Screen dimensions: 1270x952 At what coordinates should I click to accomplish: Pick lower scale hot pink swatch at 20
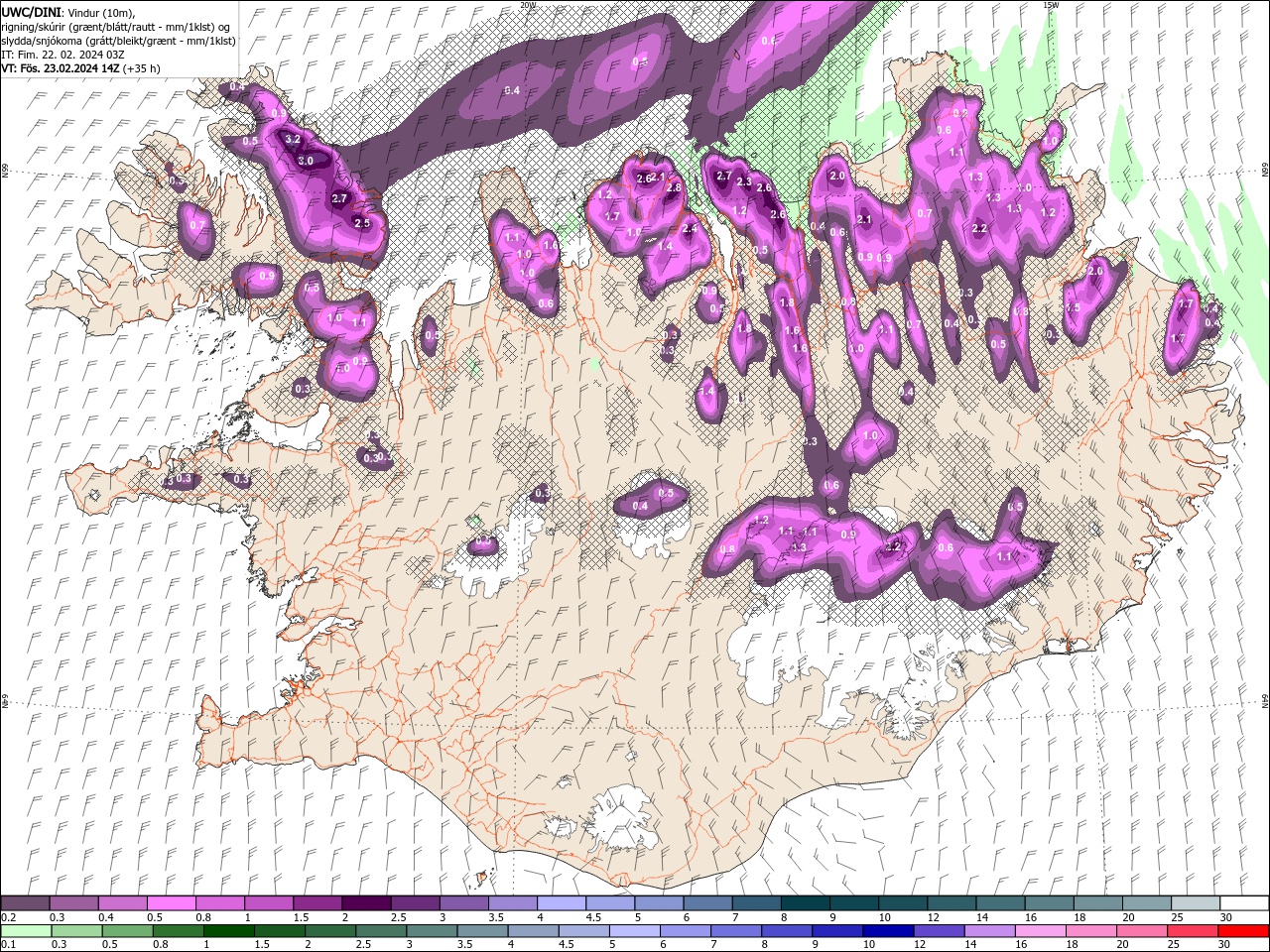tap(1142, 931)
